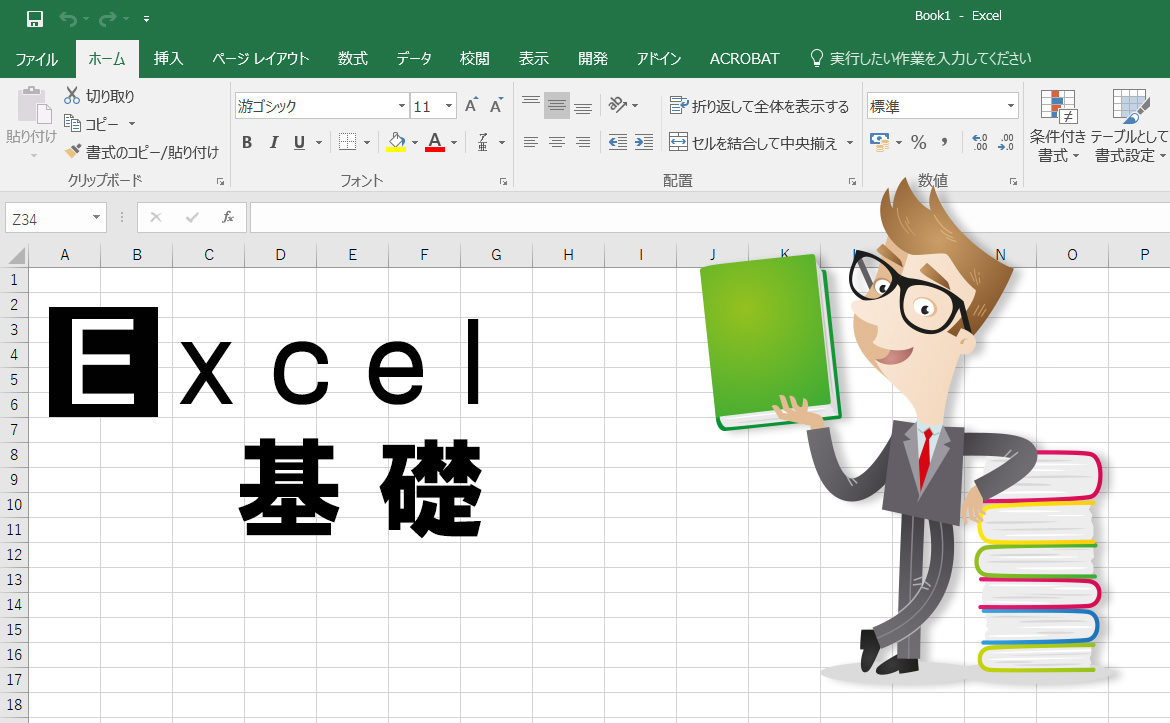Open 条件付き書式 conditional formatting
1170x723 pixels.
(1058, 126)
